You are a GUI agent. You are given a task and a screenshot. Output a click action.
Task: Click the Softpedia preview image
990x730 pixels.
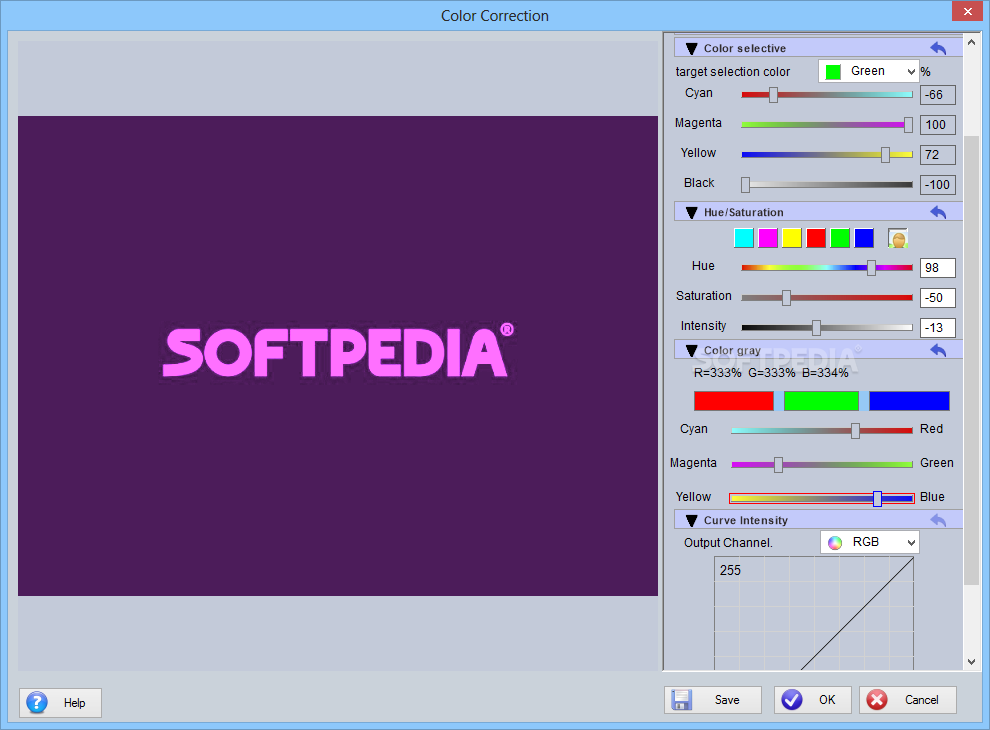tap(338, 356)
